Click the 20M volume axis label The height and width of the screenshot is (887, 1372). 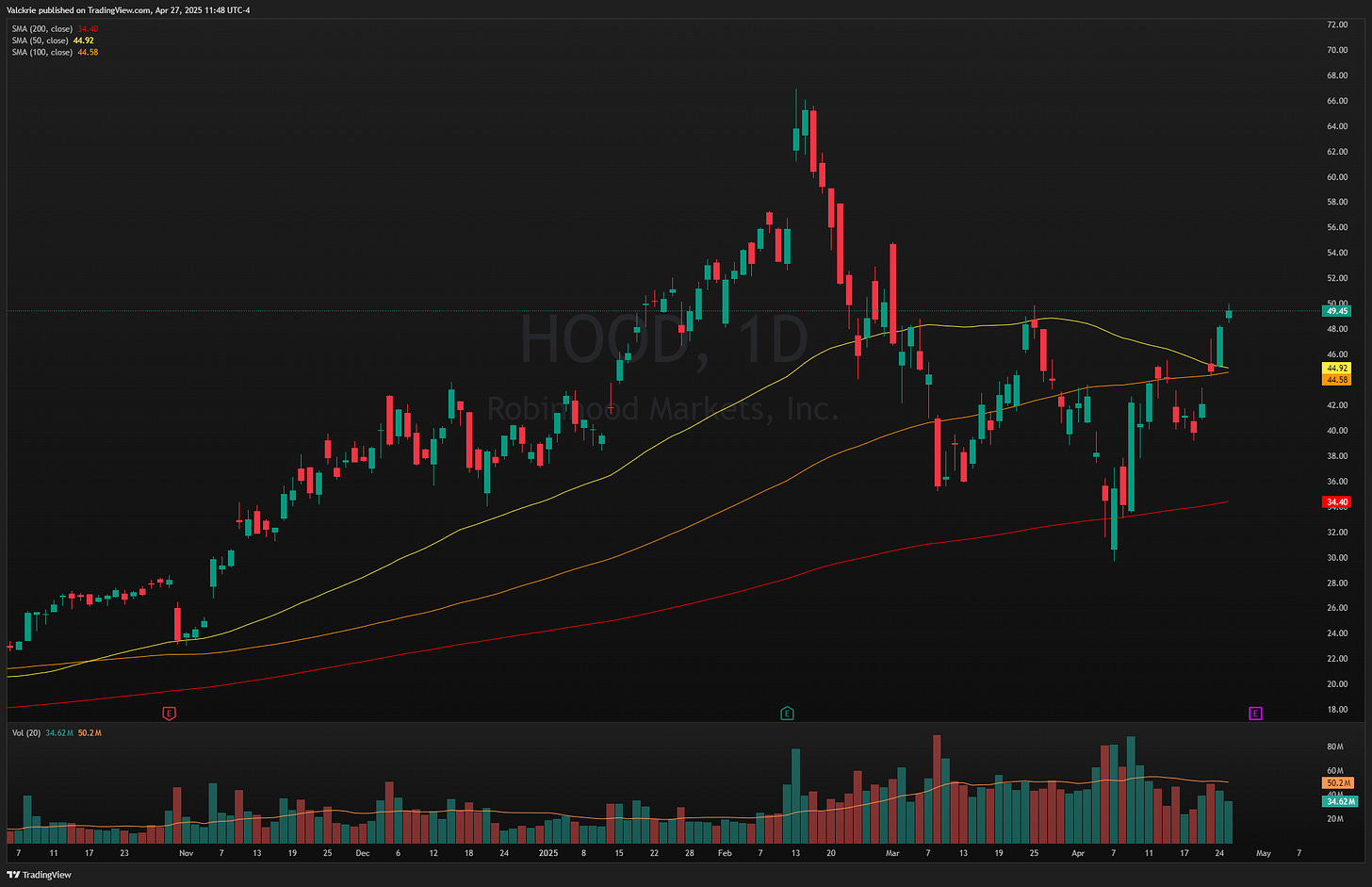[1334, 818]
